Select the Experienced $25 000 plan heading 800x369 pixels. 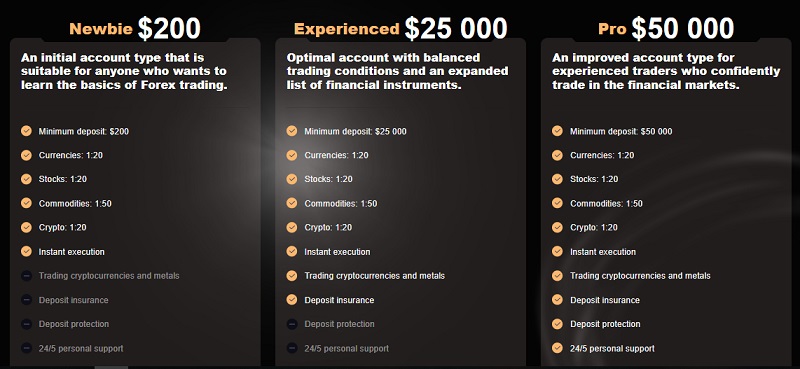tap(401, 29)
